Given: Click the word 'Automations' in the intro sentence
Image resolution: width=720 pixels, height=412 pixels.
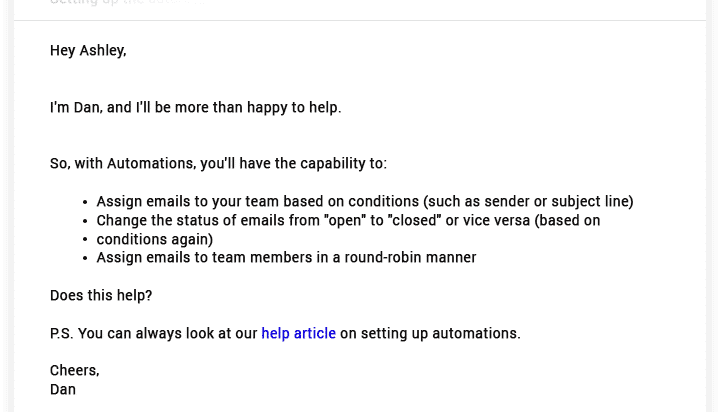Looking at the screenshot, I should coord(152,163).
